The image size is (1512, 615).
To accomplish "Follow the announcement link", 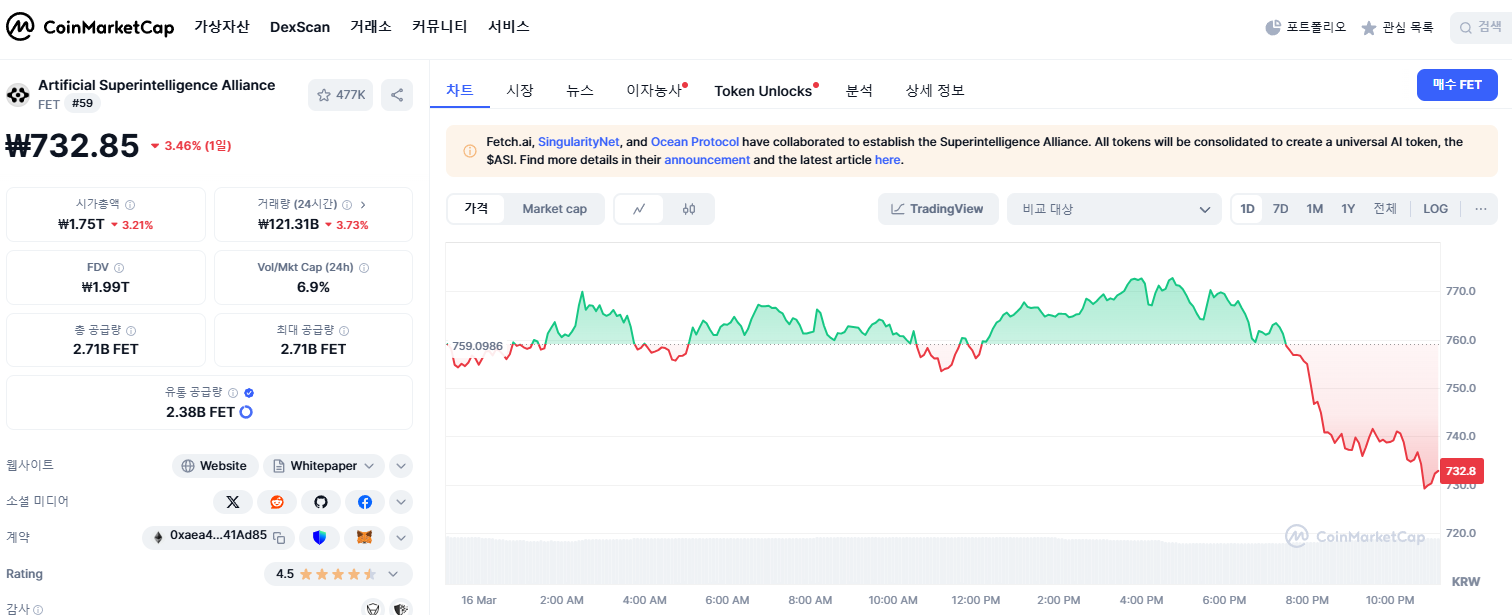I will tap(707, 160).
